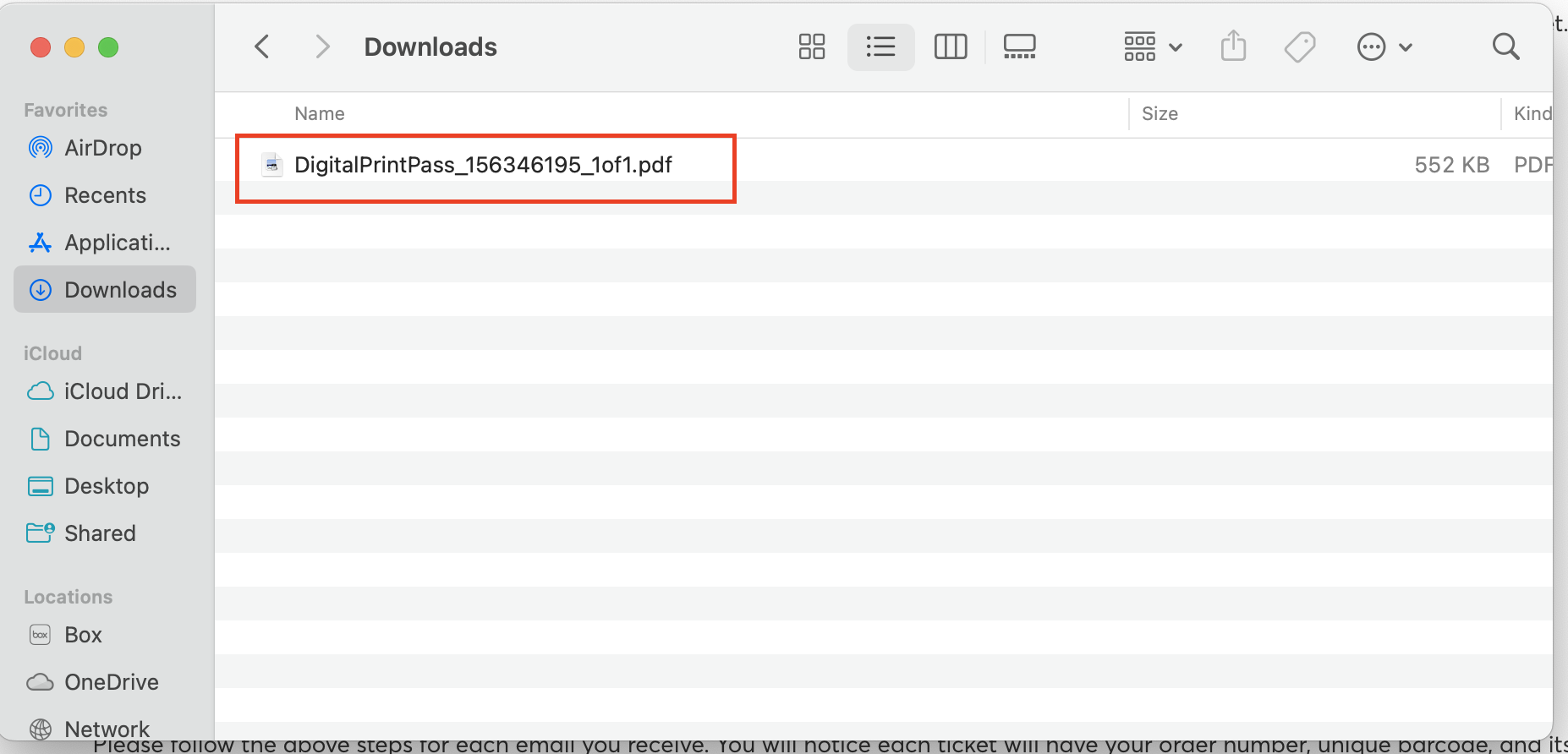Sort by the Size column header
1568x754 pixels.
click(x=1160, y=113)
